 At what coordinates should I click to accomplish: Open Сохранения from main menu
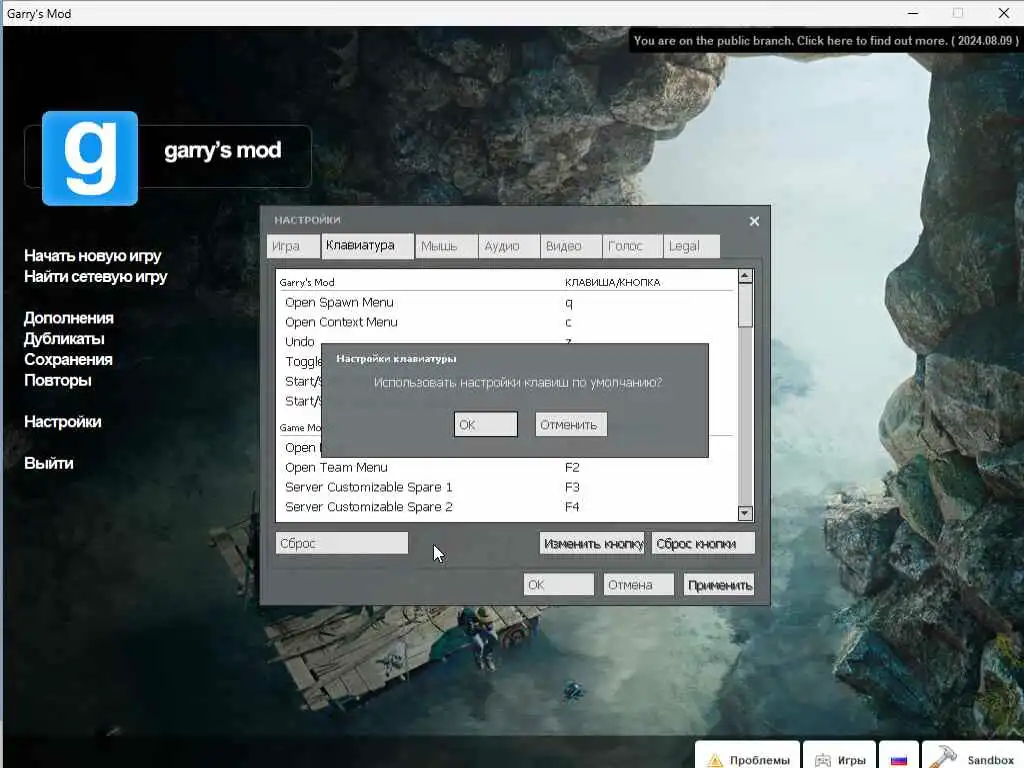click(68, 360)
